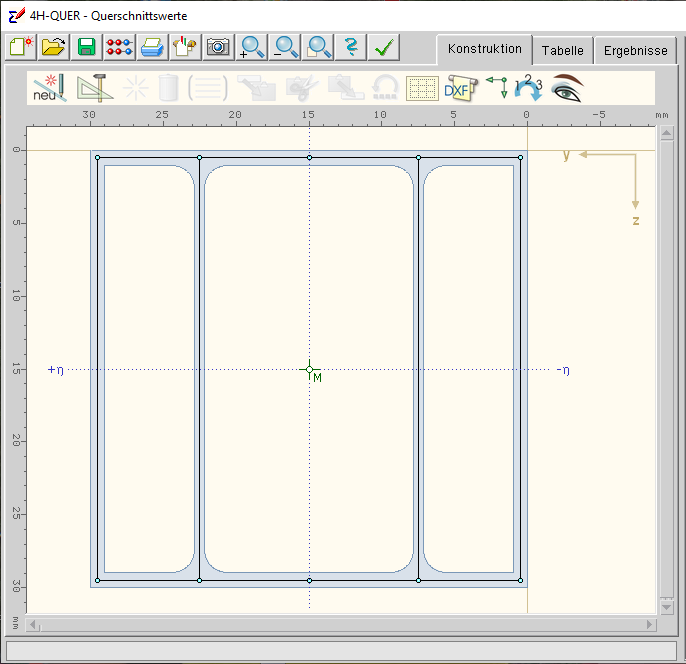Save using the green floppy disk icon
The width and height of the screenshot is (686, 664).
(x=86, y=47)
